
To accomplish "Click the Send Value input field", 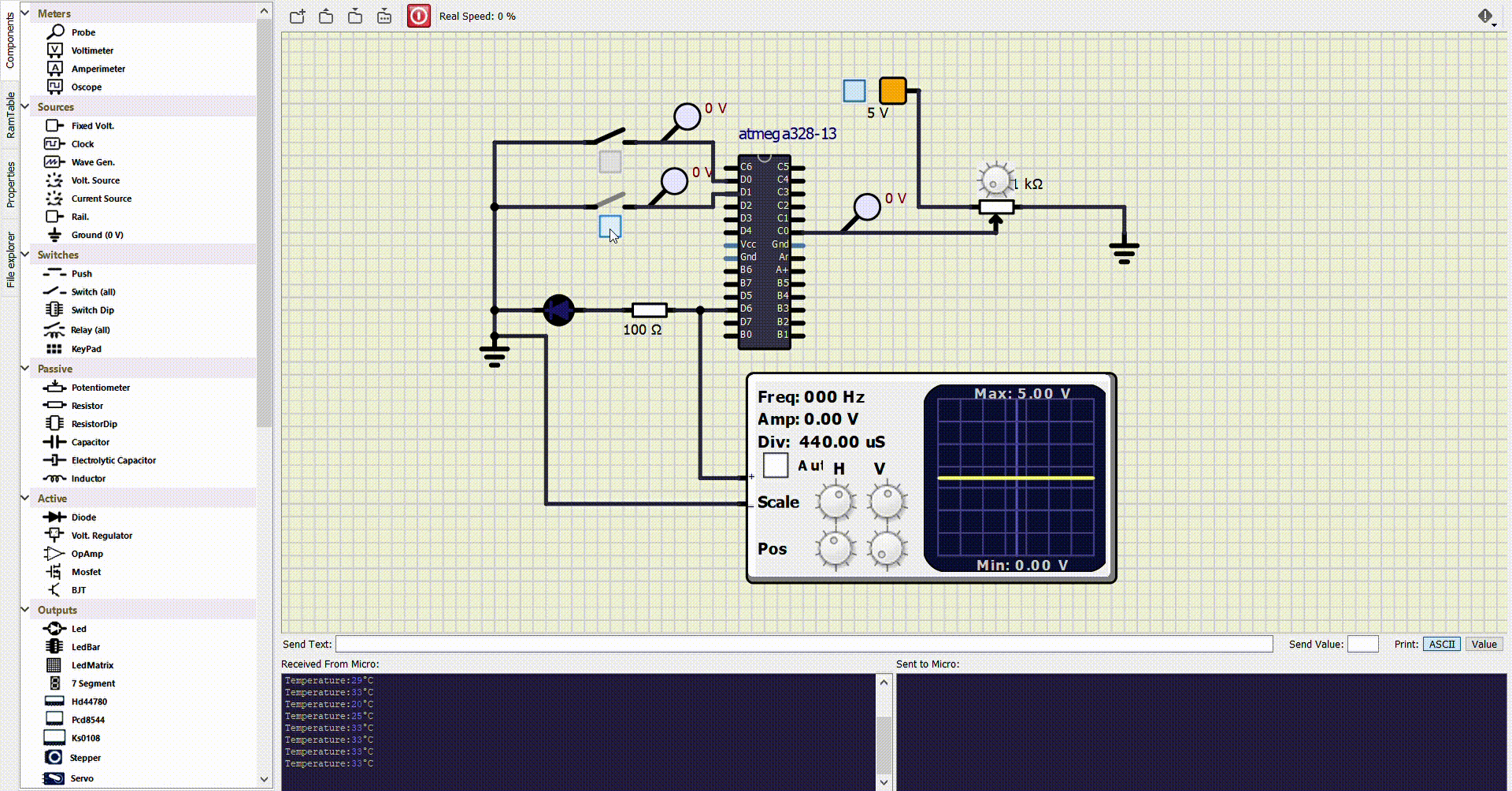I will 1362,644.
